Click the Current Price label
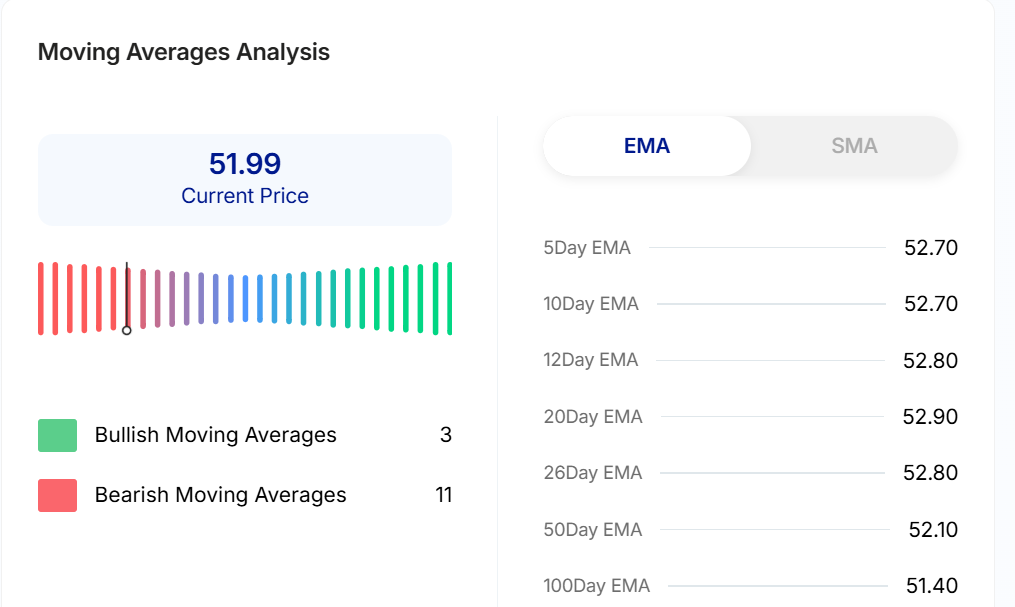The height and width of the screenshot is (607, 1015). [245, 196]
